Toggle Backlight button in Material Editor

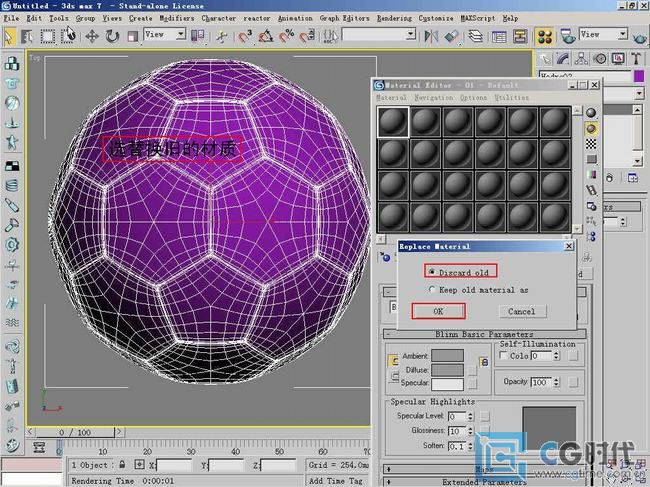coord(591,128)
